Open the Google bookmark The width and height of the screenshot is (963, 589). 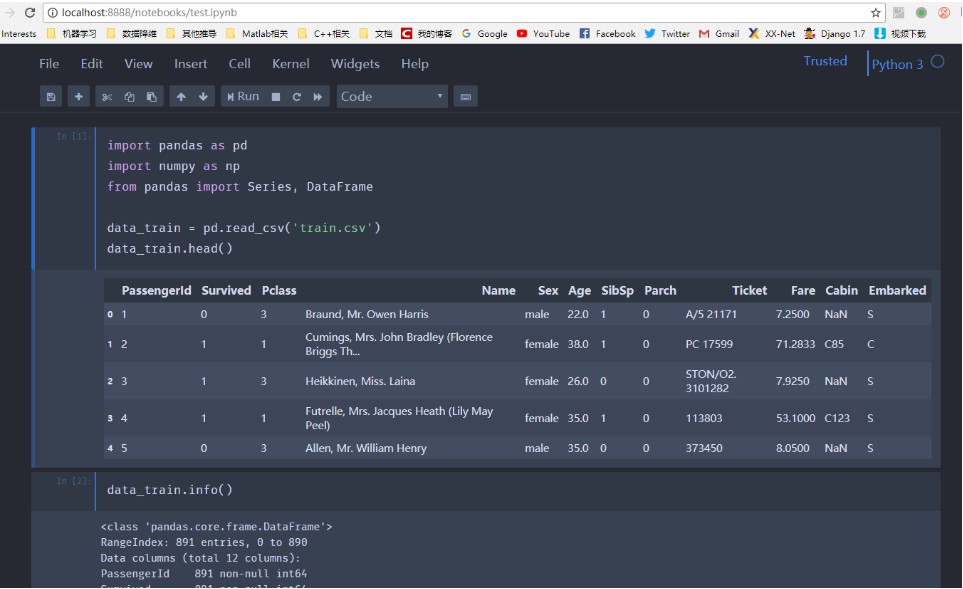coord(485,34)
